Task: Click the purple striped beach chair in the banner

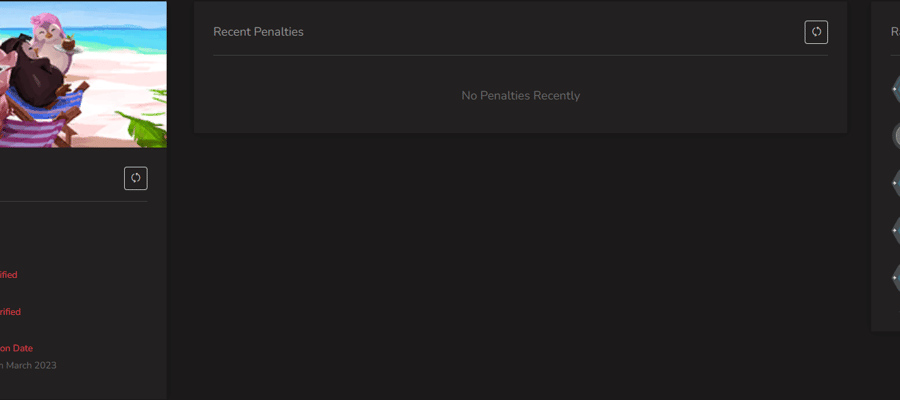Action: [32, 131]
